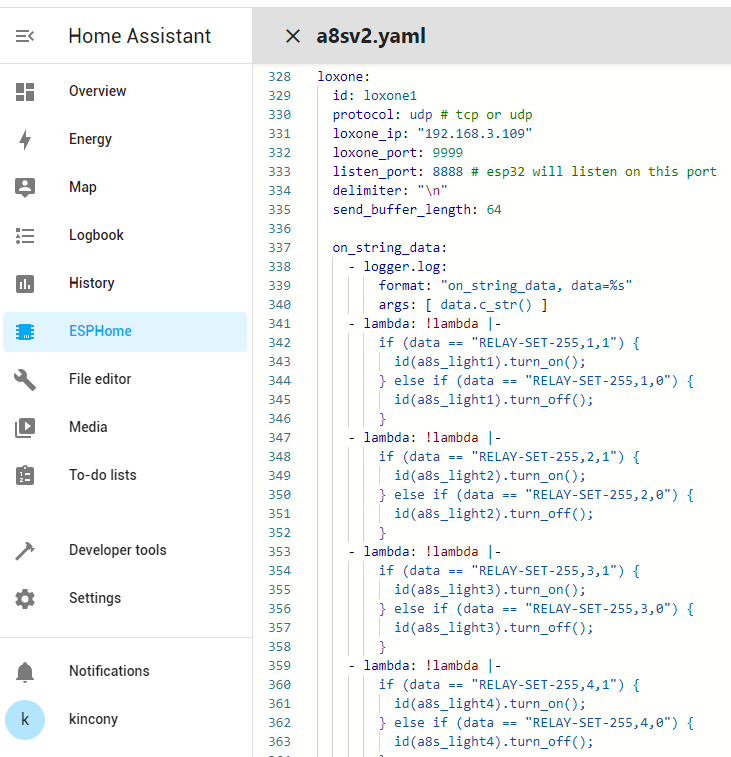Screen dimensions: 731x757
Task: Show Notifications panel
Action: click(x=108, y=671)
